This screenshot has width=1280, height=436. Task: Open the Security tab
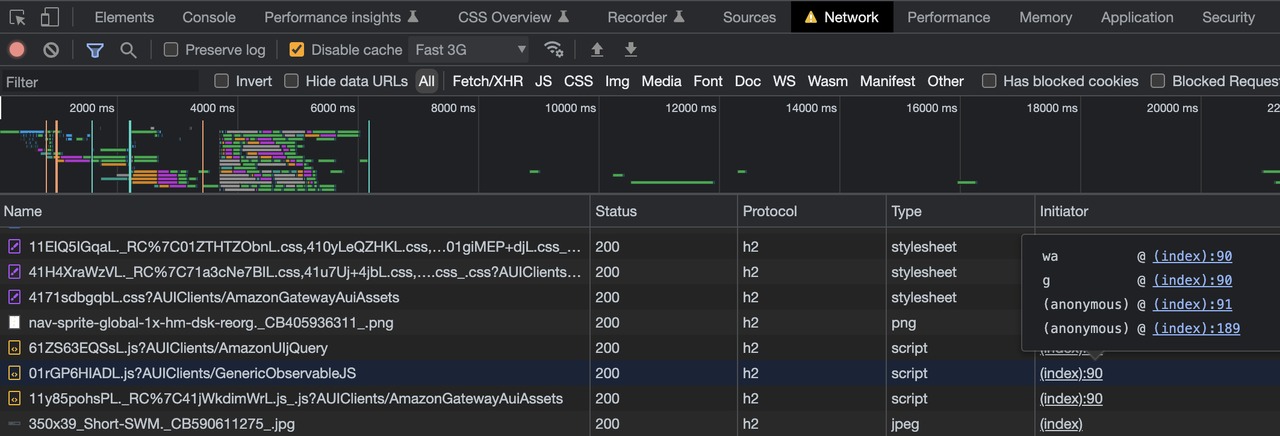(x=1228, y=17)
